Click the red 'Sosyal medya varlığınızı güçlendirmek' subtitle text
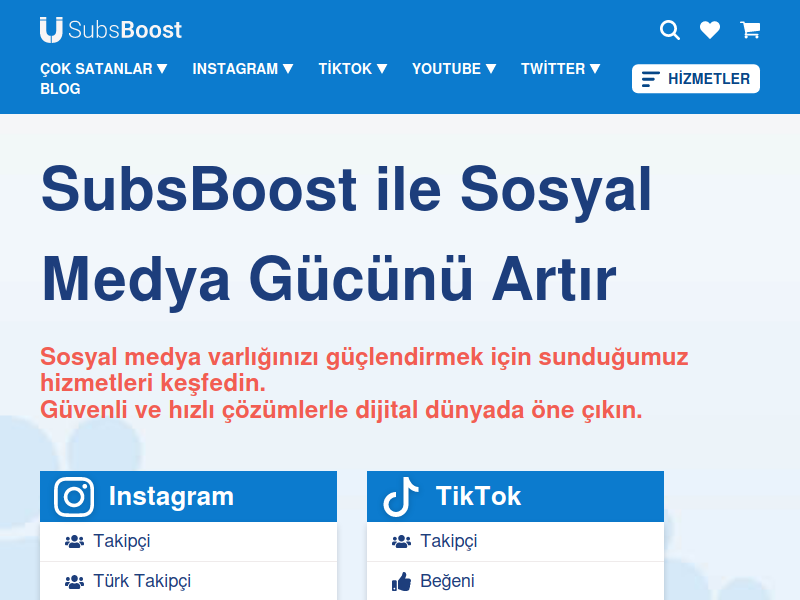This screenshot has height=600, width=800. [364, 383]
